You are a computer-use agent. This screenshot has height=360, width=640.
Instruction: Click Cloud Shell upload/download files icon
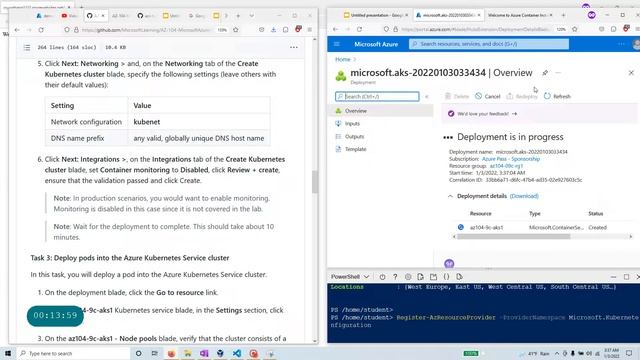click(x=420, y=277)
